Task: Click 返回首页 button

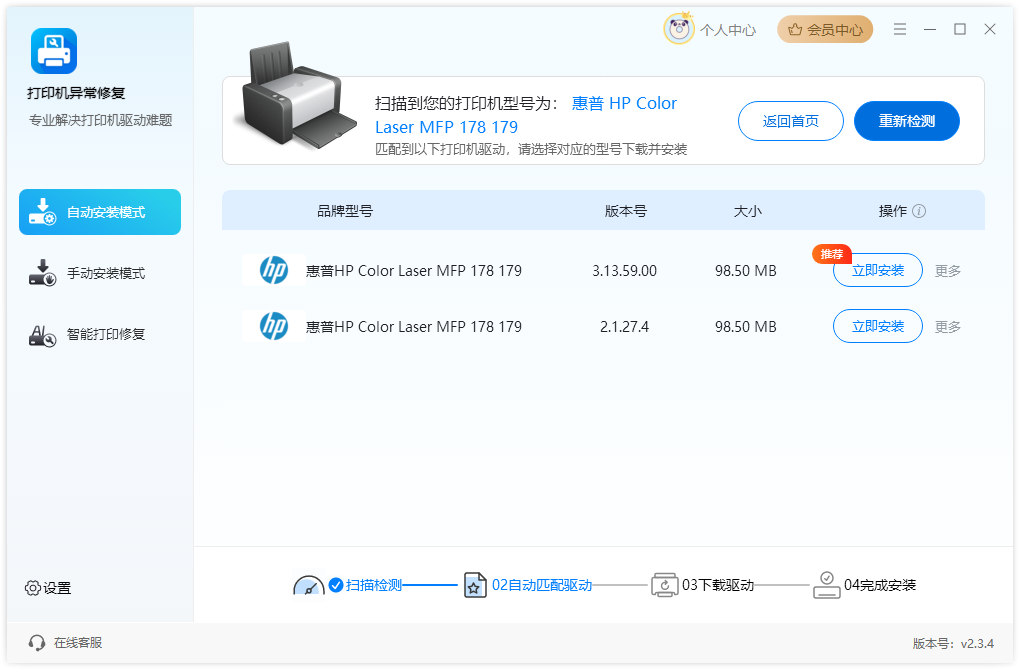Action: point(790,121)
